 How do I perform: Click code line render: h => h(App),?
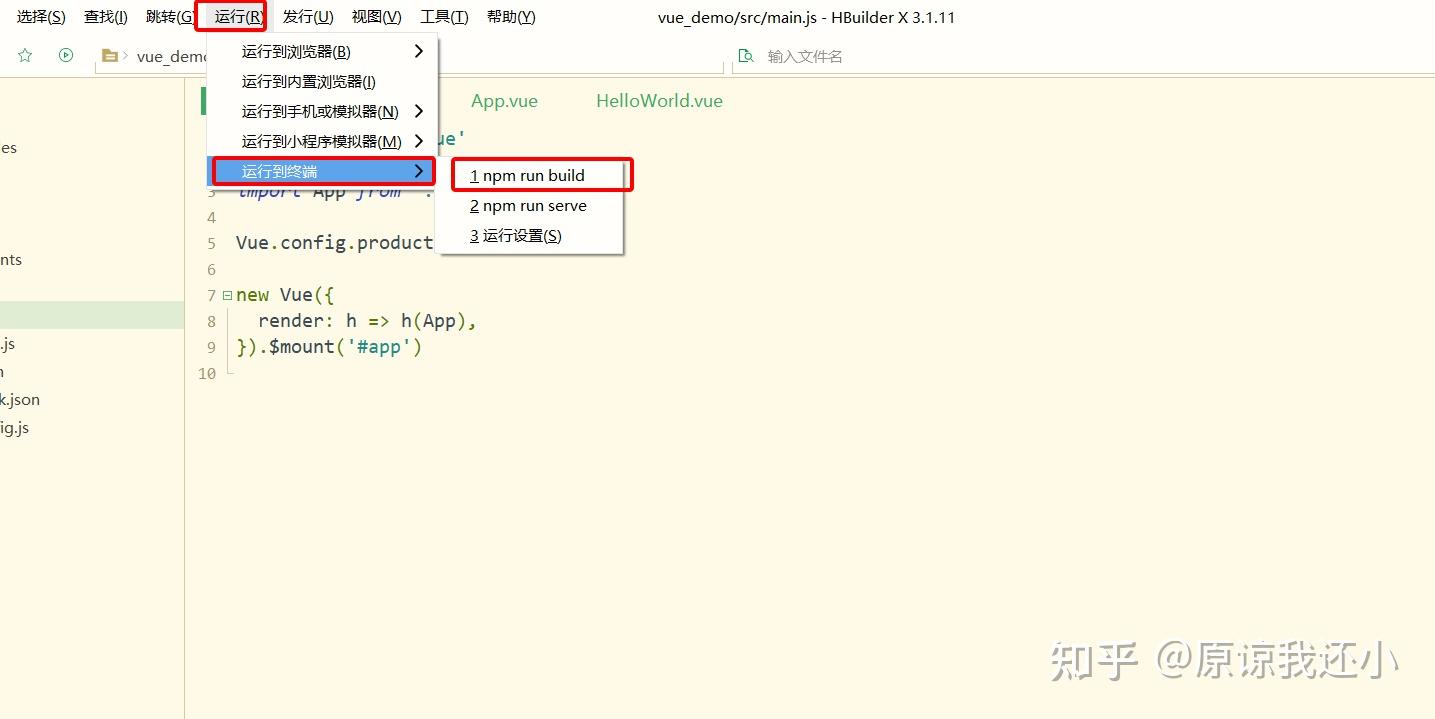(x=367, y=321)
